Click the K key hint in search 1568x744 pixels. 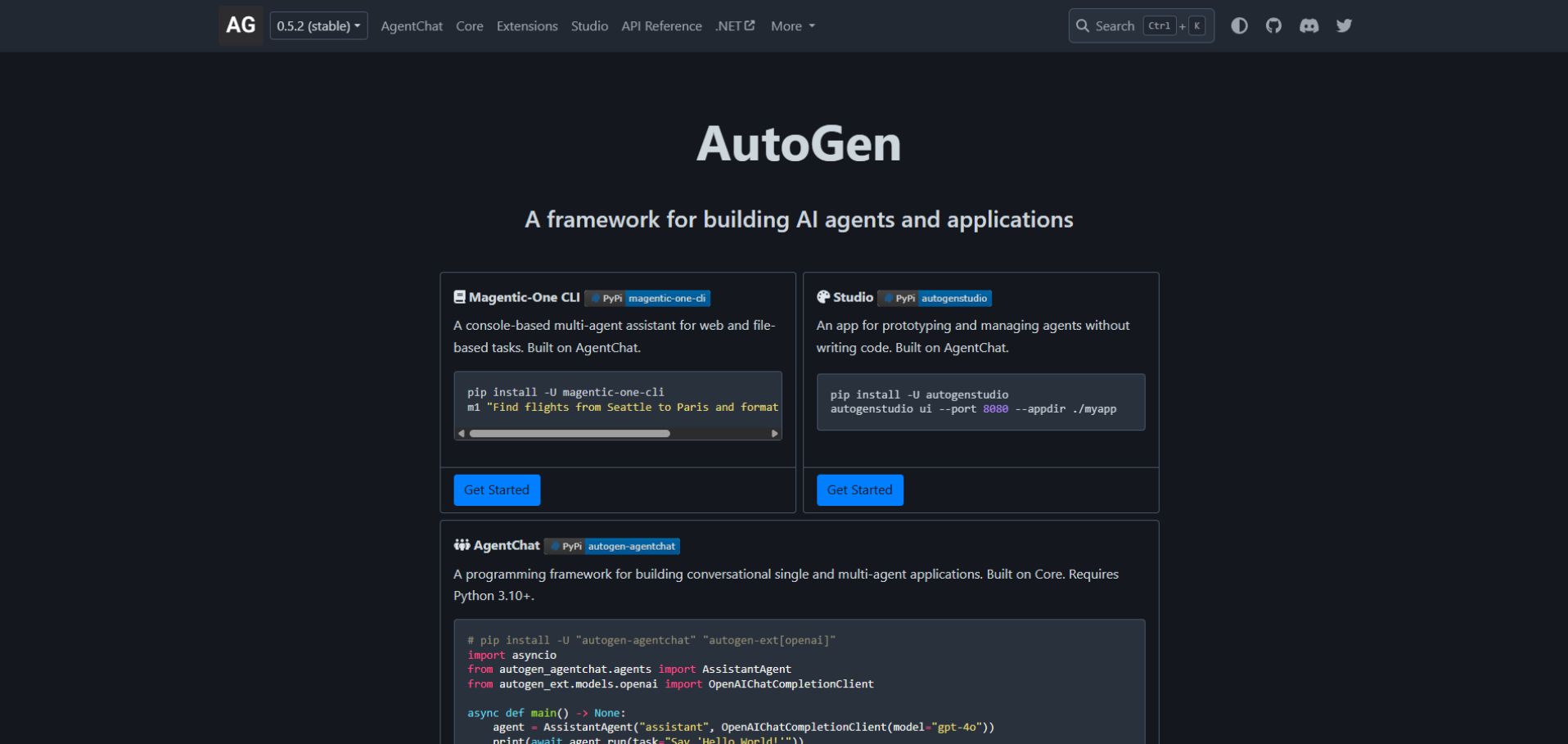click(x=1196, y=26)
